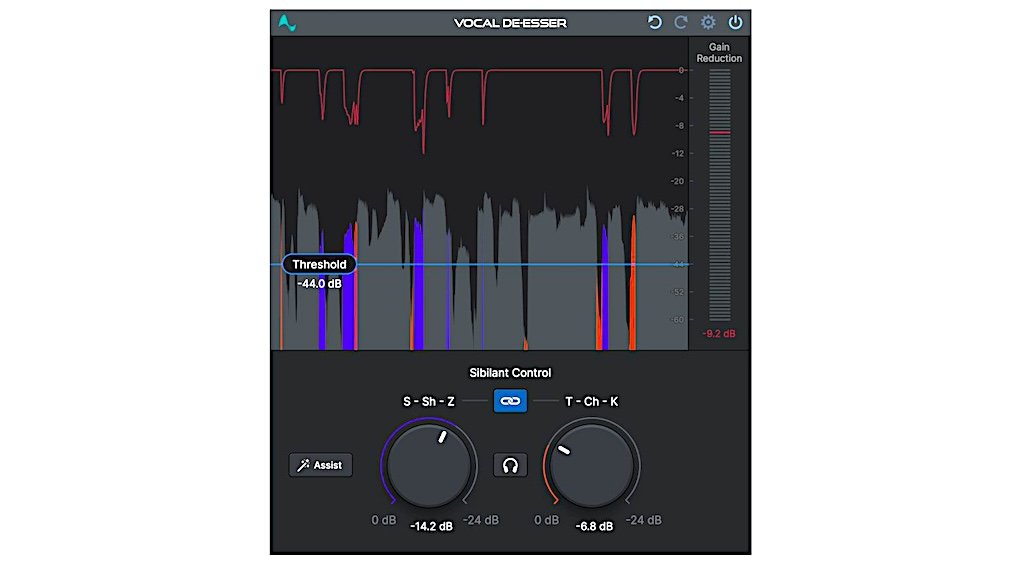Toggle the plugin power bypass button
The width and height of the screenshot is (1020, 563).
735,22
